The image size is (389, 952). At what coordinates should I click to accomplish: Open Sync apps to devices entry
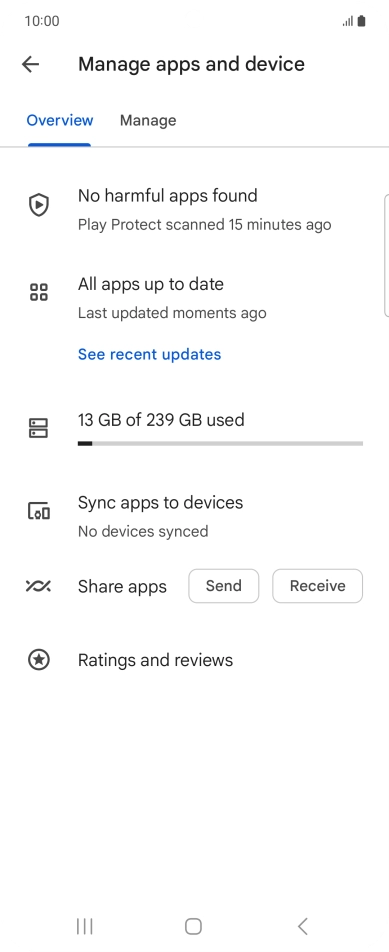coord(194,516)
